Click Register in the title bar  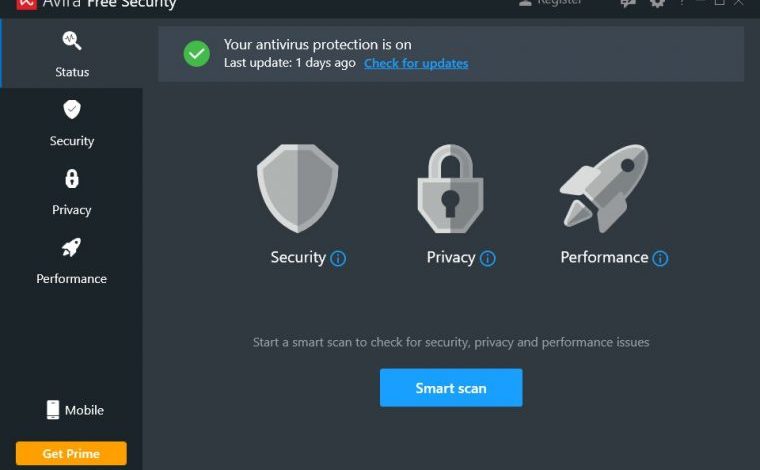point(551,2)
